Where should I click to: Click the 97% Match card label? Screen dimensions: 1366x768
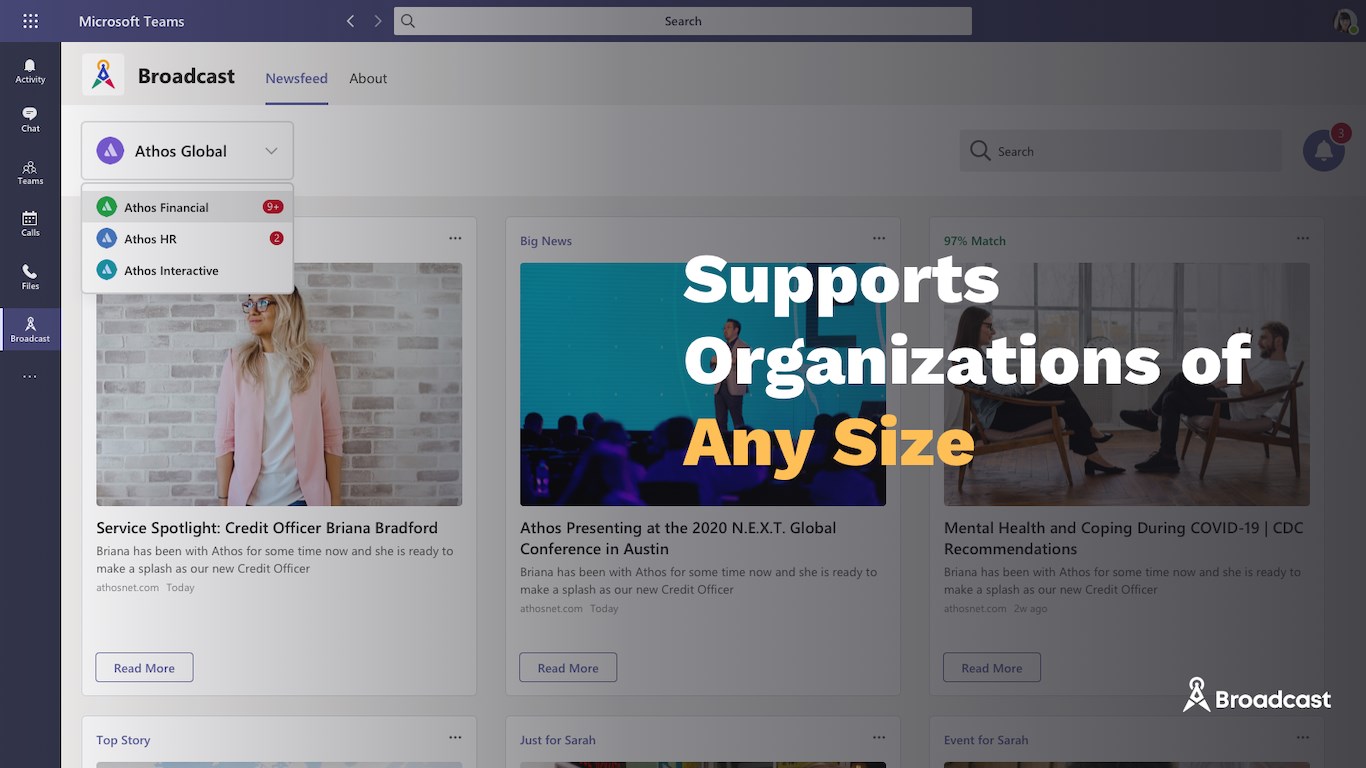click(975, 241)
